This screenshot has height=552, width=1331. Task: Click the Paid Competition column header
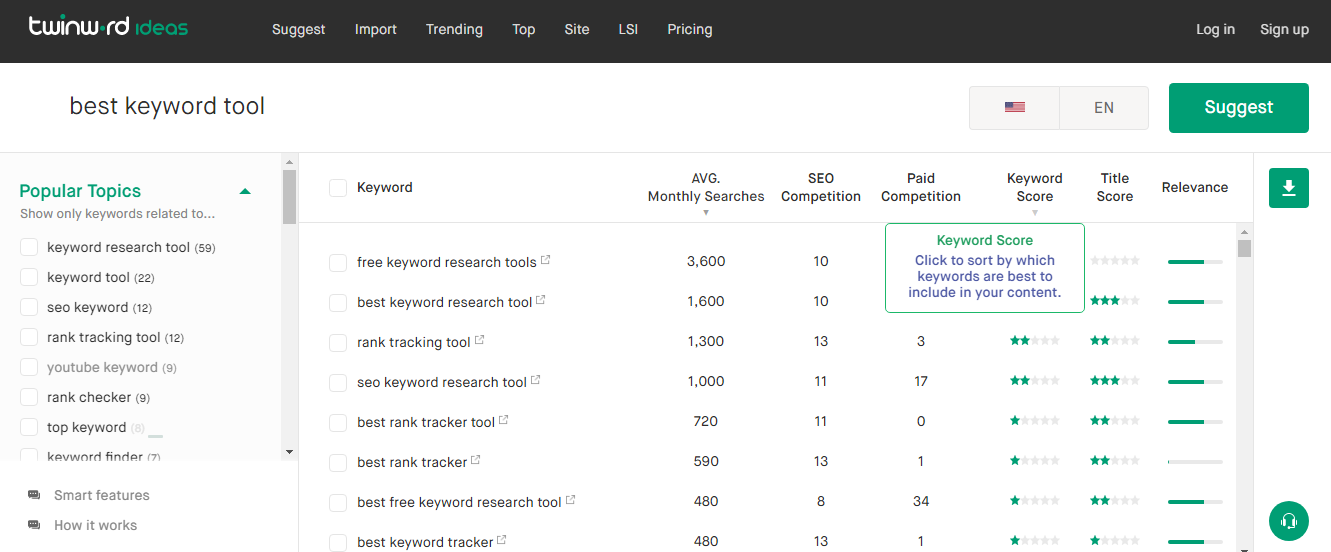click(921, 187)
